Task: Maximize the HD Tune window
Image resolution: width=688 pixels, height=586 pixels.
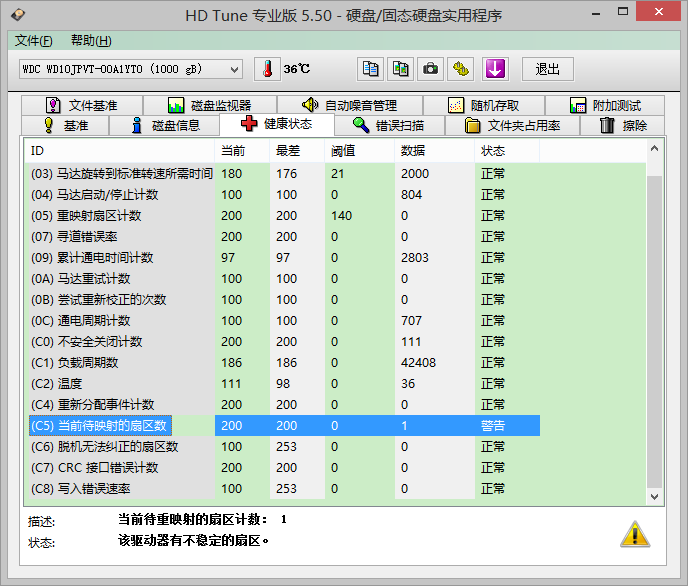Action: (623, 12)
